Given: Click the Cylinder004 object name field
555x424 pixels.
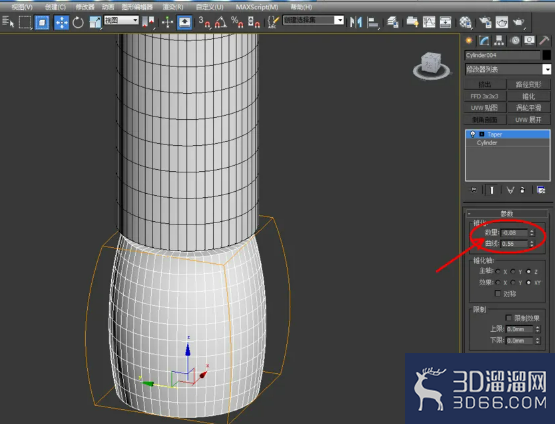Looking at the screenshot, I should tap(502, 55).
